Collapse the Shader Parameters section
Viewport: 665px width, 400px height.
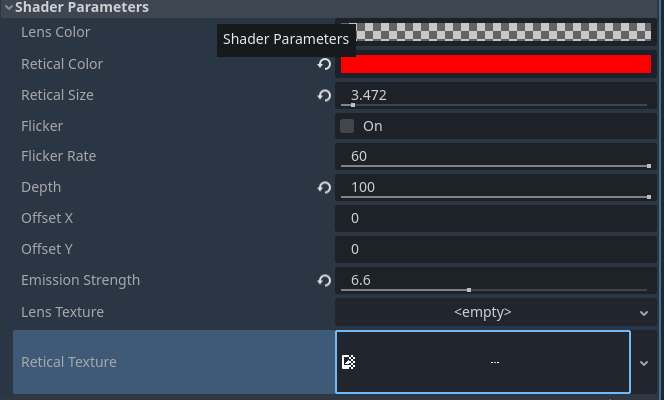pos(9,7)
